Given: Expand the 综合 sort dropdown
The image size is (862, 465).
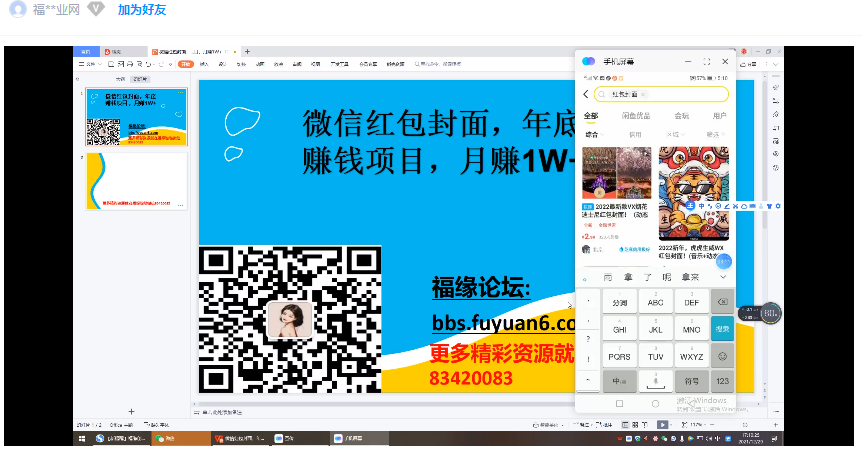Looking at the screenshot, I should (594, 135).
